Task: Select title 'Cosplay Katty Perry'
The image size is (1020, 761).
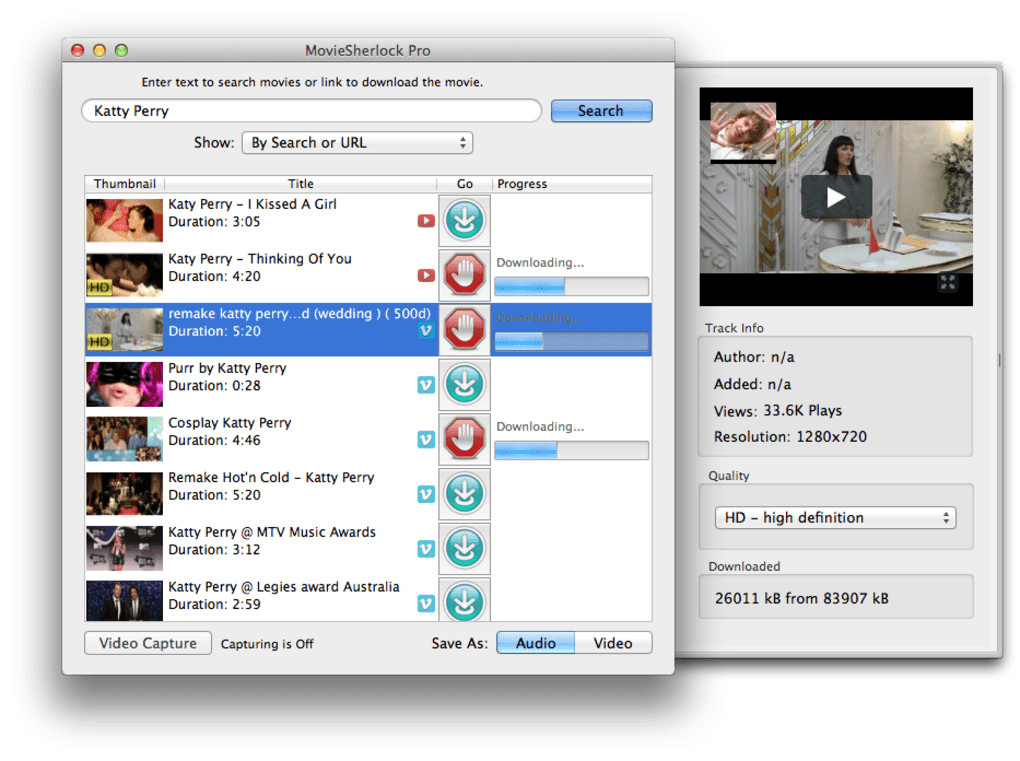Action: pyautogui.click(x=230, y=423)
